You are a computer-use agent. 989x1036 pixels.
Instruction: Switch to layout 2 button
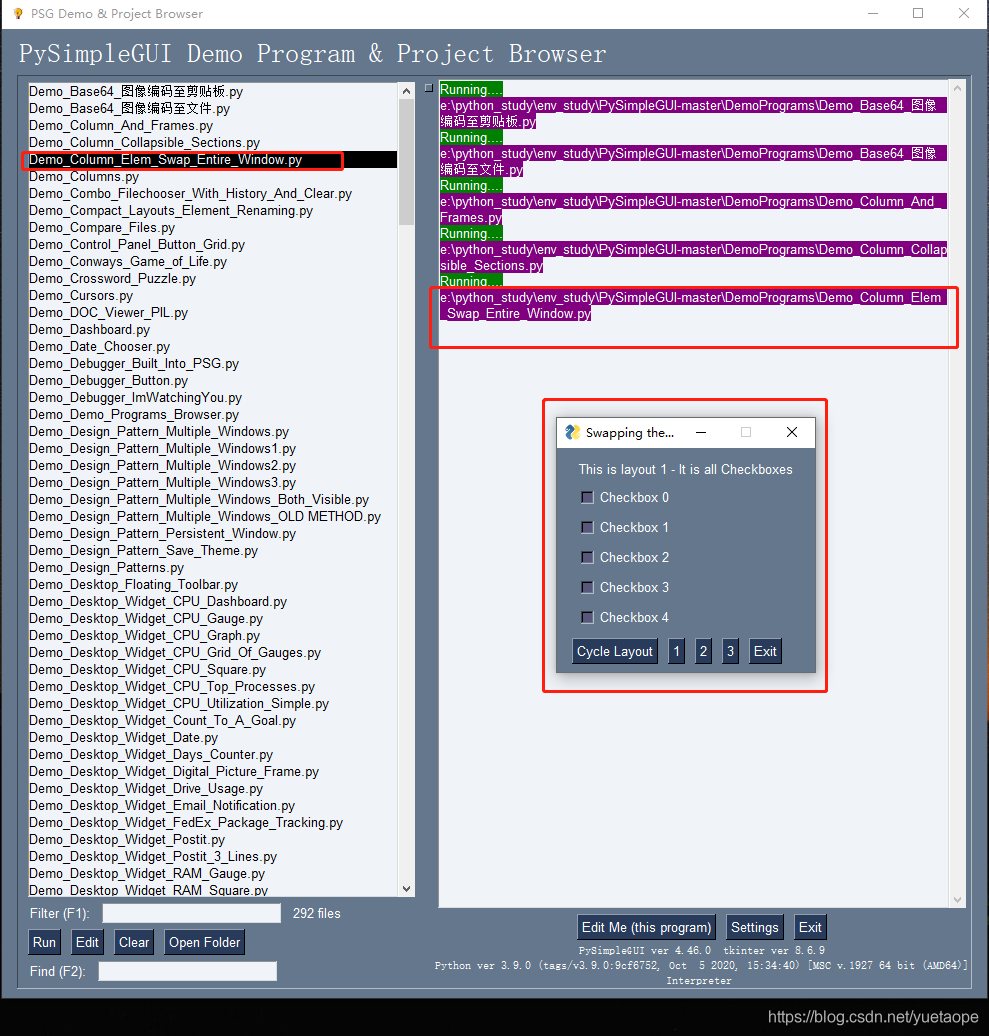point(703,651)
